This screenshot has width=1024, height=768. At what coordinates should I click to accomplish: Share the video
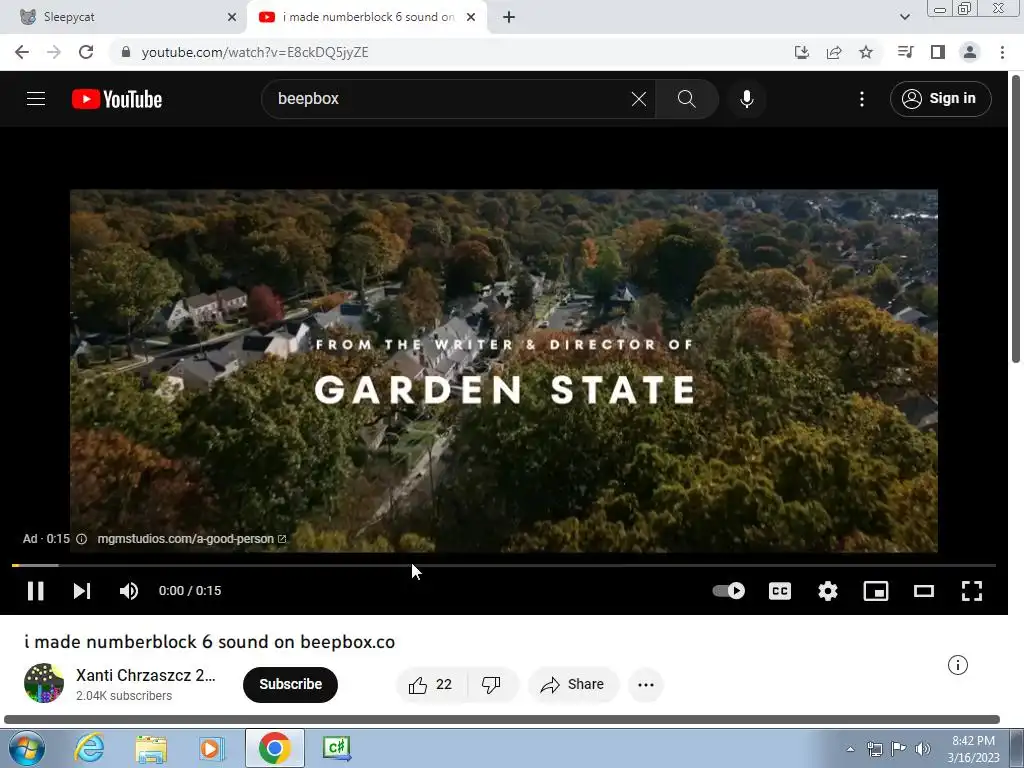pyautogui.click(x=573, y=684)
